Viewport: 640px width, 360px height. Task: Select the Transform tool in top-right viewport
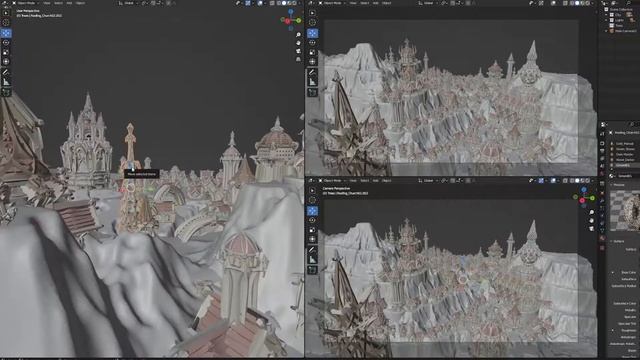312,61
